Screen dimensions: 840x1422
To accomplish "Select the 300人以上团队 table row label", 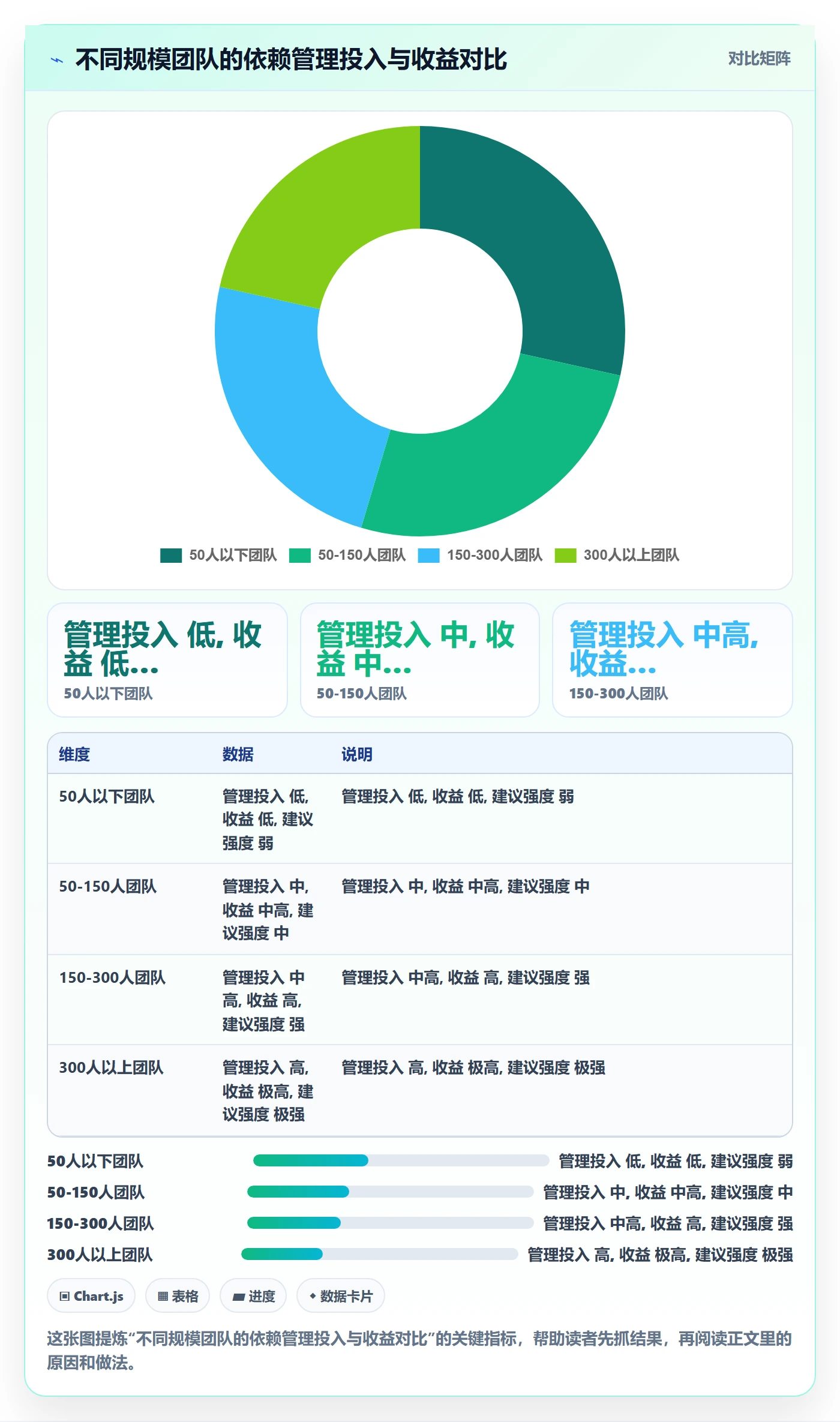I will pyautogui.click(x=111, y=1067).
